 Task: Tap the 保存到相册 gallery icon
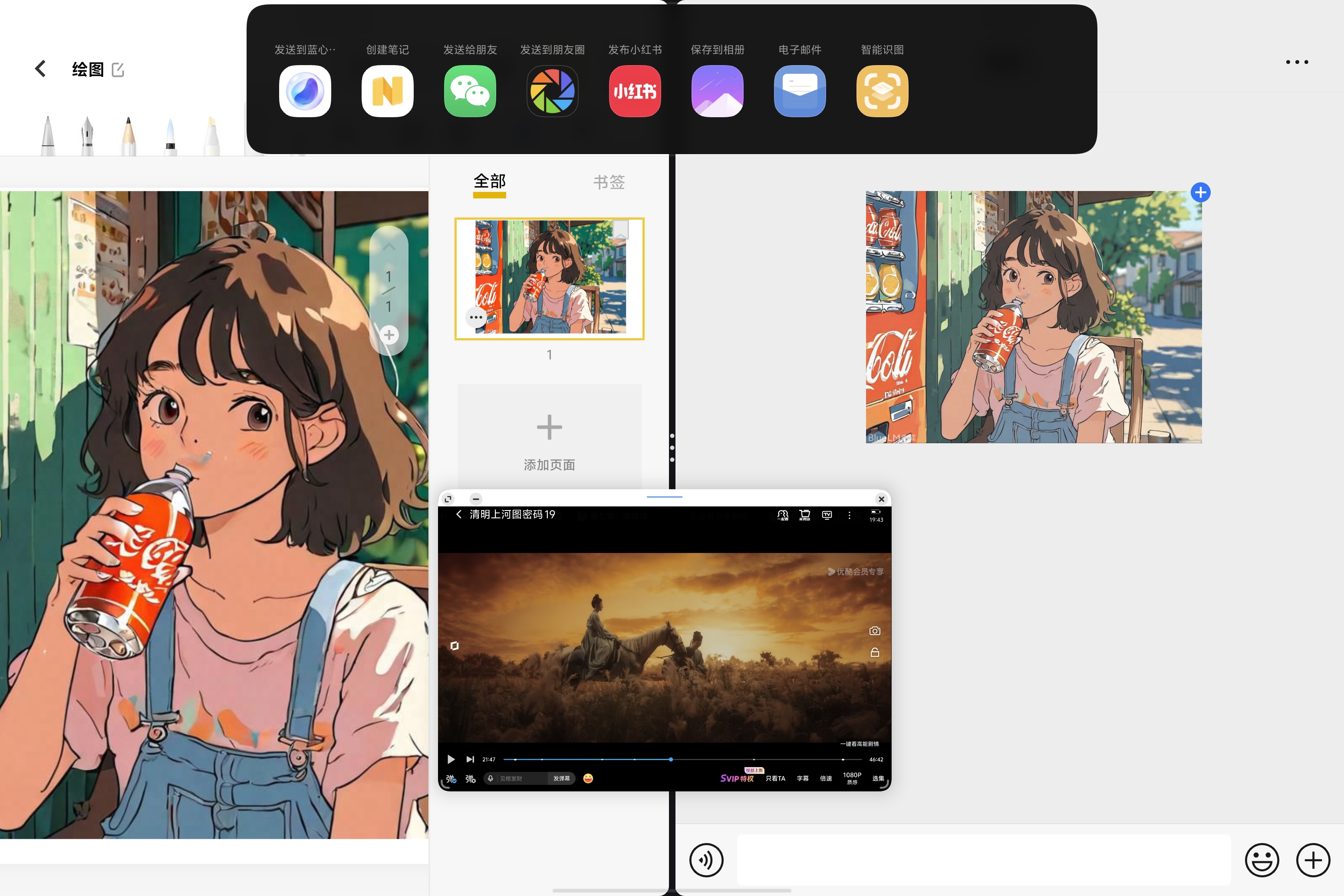tap(718, 91)
